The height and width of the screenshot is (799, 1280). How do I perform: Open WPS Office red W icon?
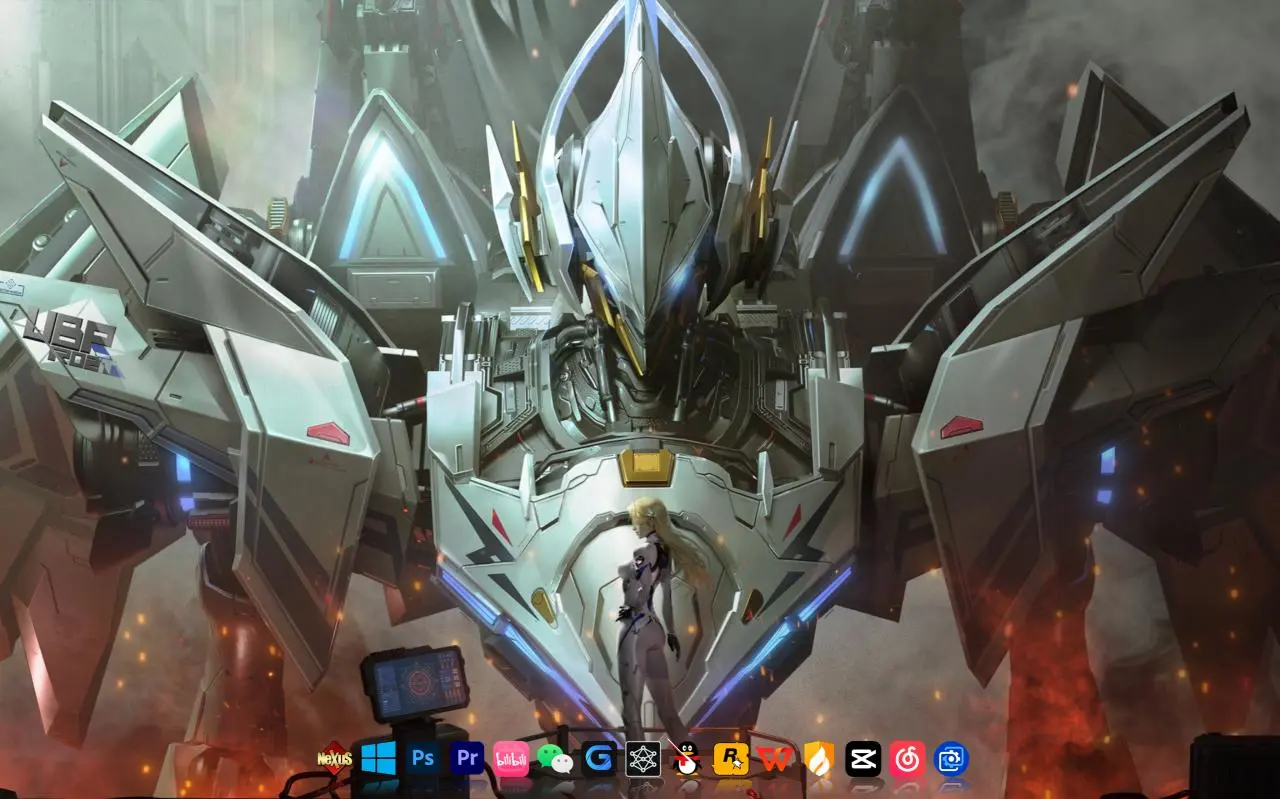click(775, 759)
